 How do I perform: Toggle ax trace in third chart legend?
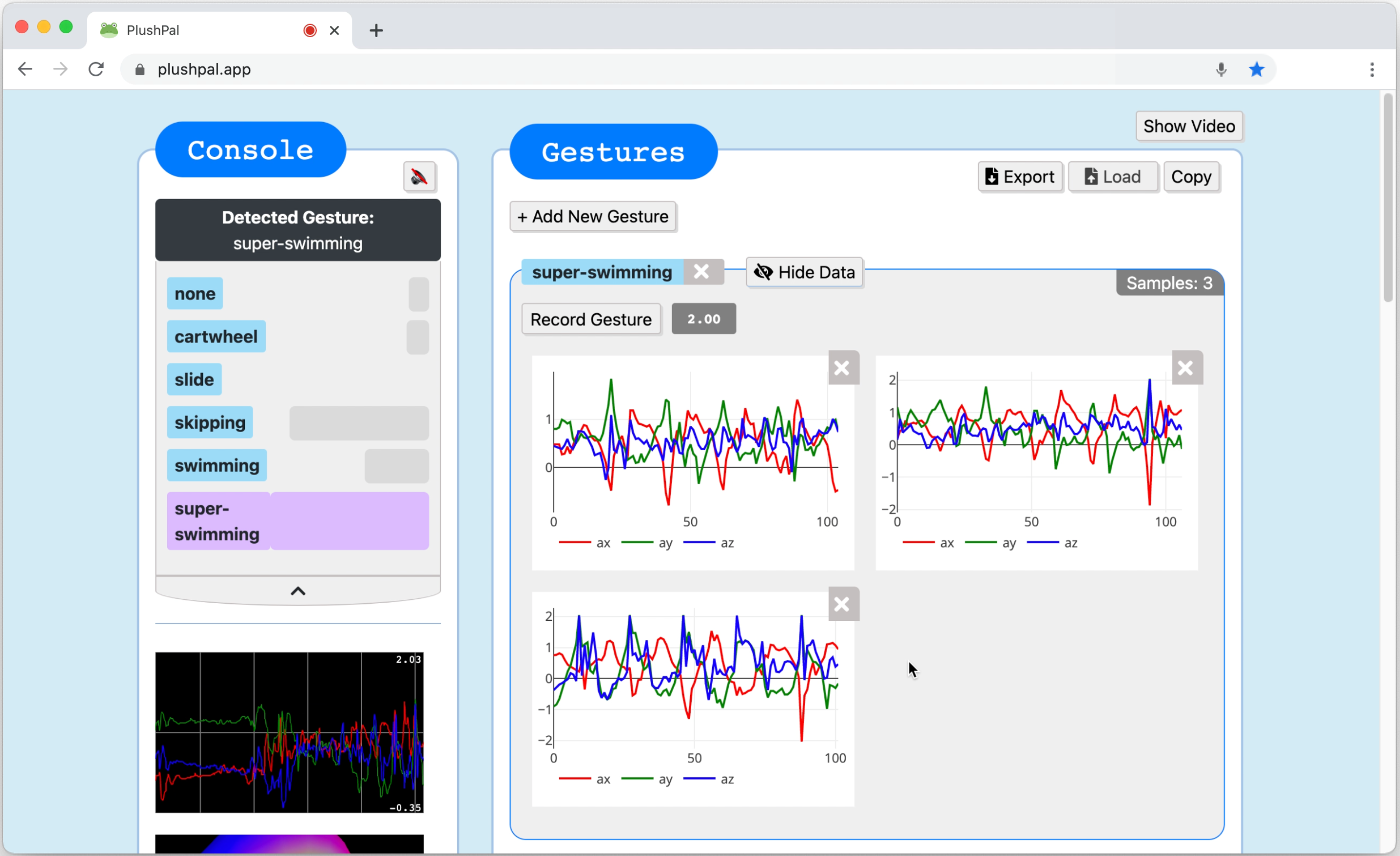[x=585, y=779]
